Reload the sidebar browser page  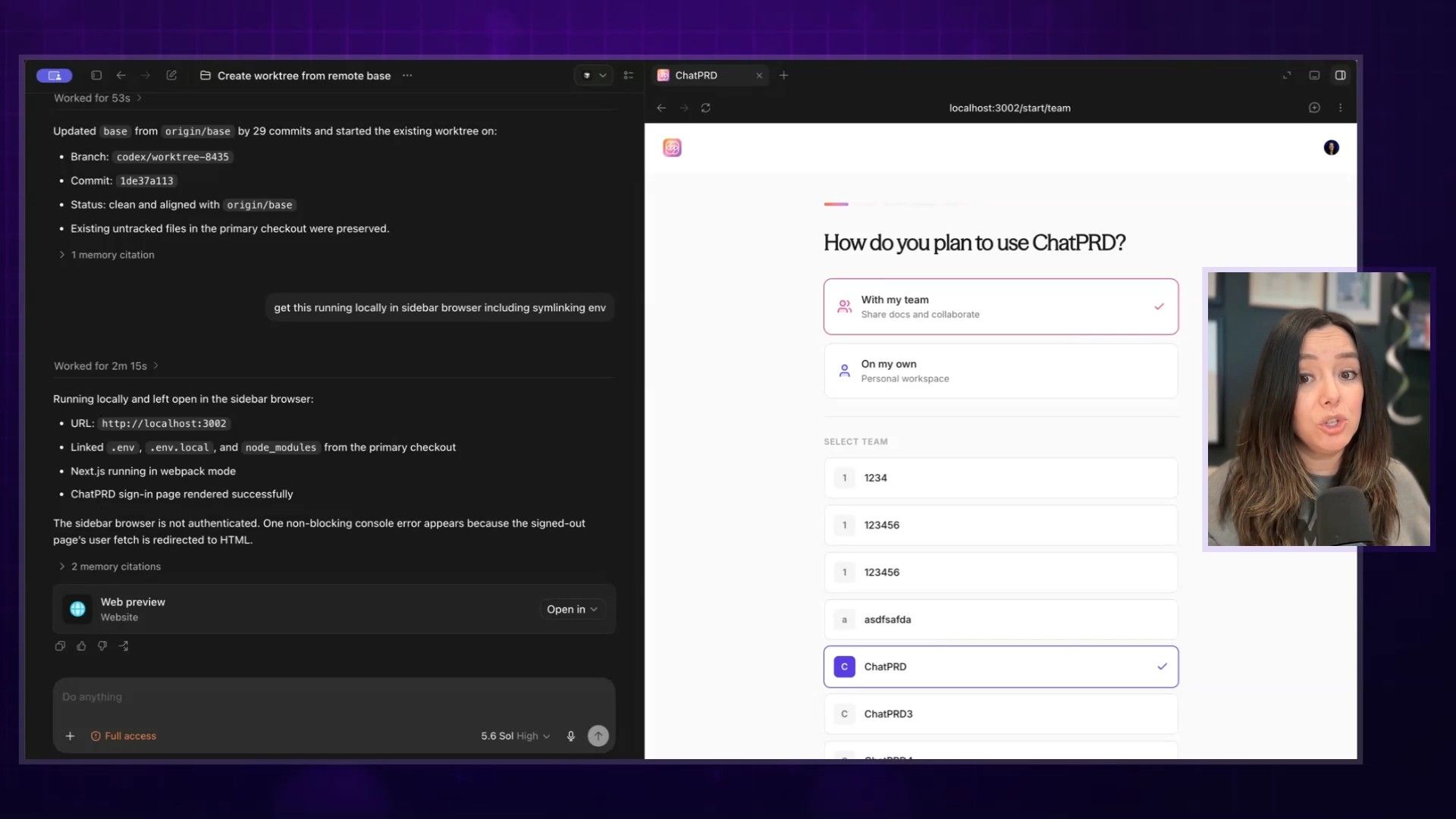tap(706, 108)
